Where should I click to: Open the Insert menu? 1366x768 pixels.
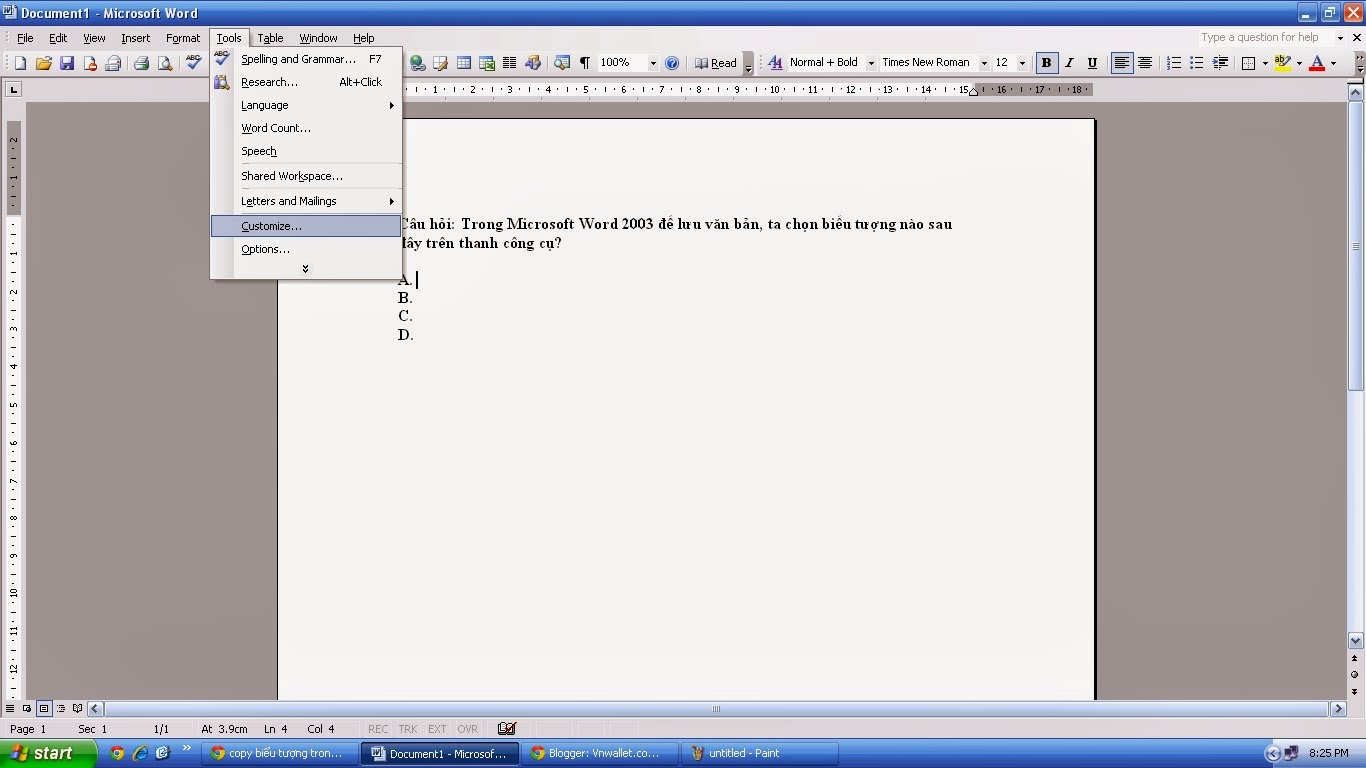tap(135, 38)
